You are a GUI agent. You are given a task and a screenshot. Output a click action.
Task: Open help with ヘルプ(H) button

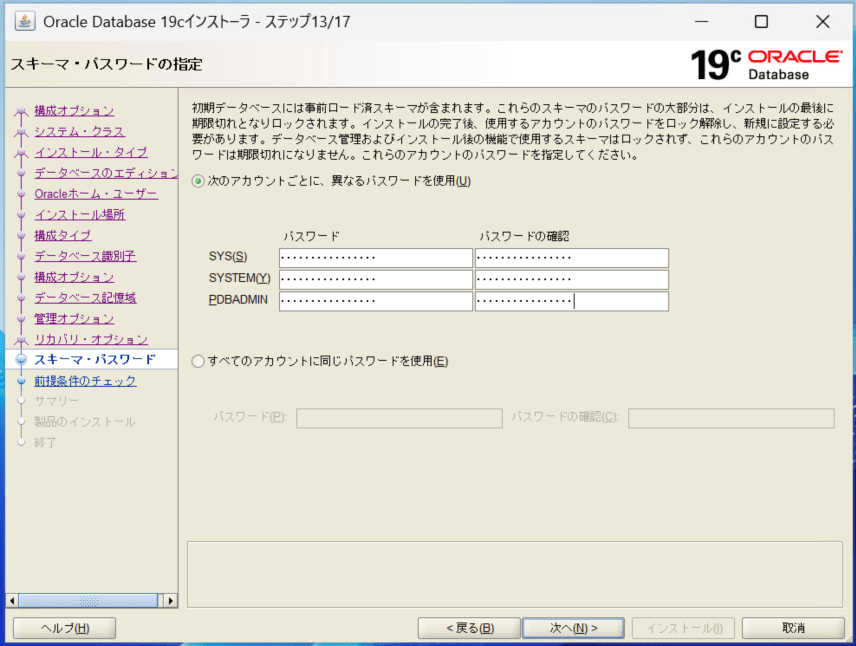[x=64, y=628]
